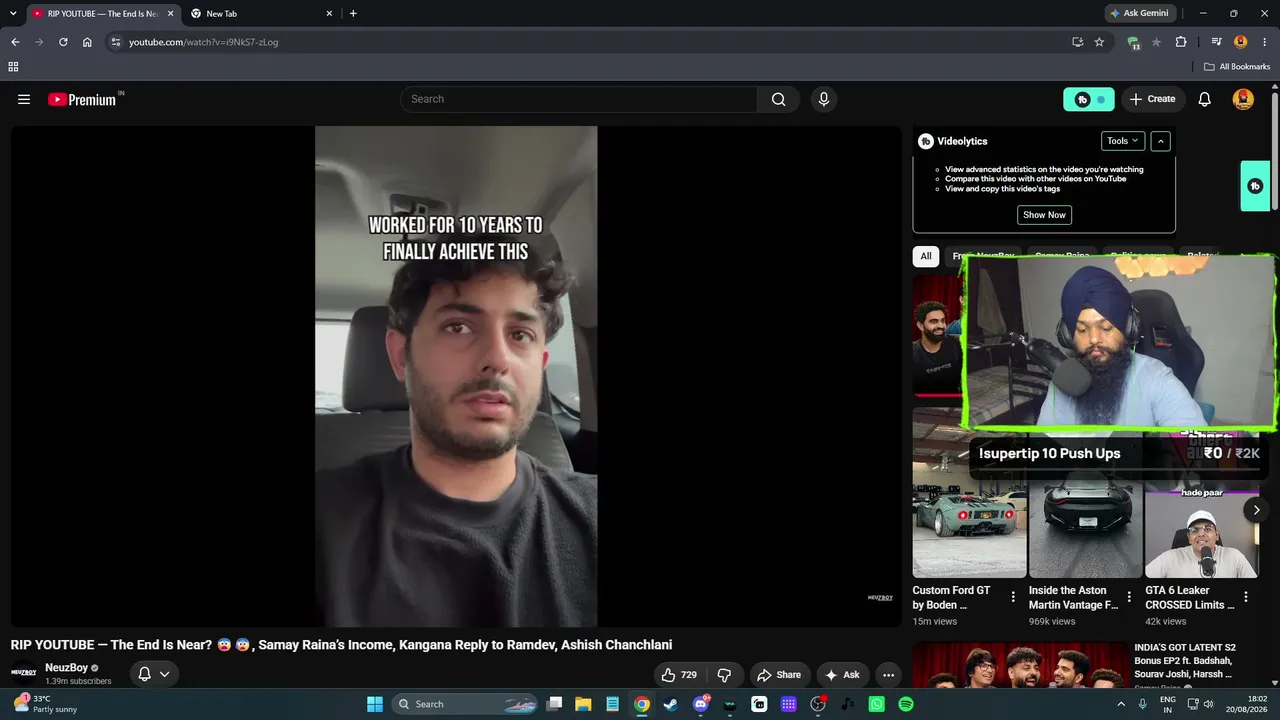Open the green extension with 13 badge

click(x=1133, y=42)
